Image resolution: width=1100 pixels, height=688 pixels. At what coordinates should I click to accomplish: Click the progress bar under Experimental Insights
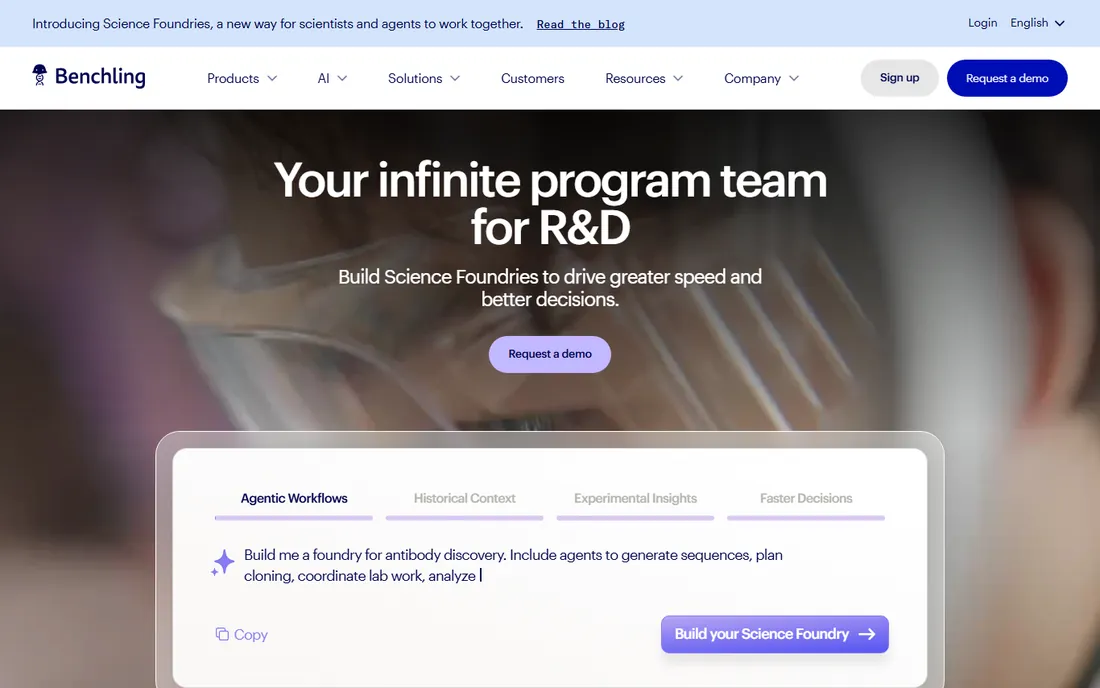point(636,518)
